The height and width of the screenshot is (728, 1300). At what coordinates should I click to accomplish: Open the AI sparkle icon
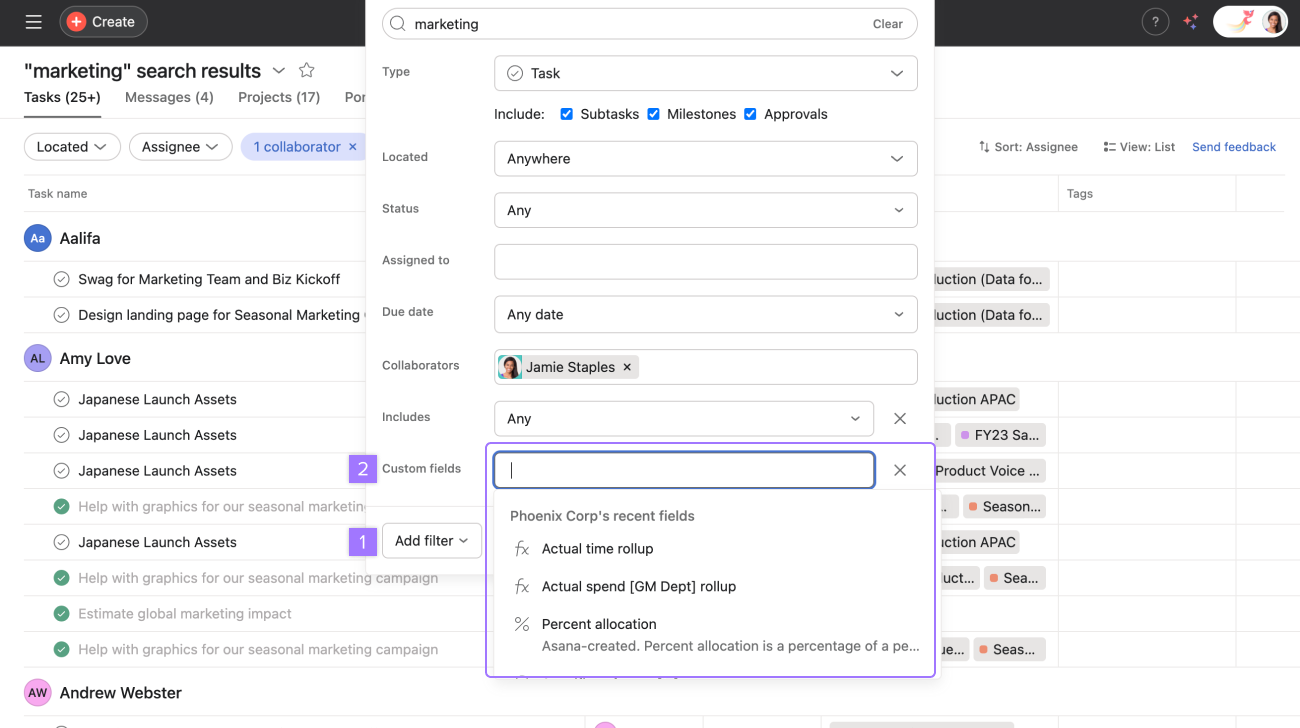pyautogui.click(x=1190, y=22)
